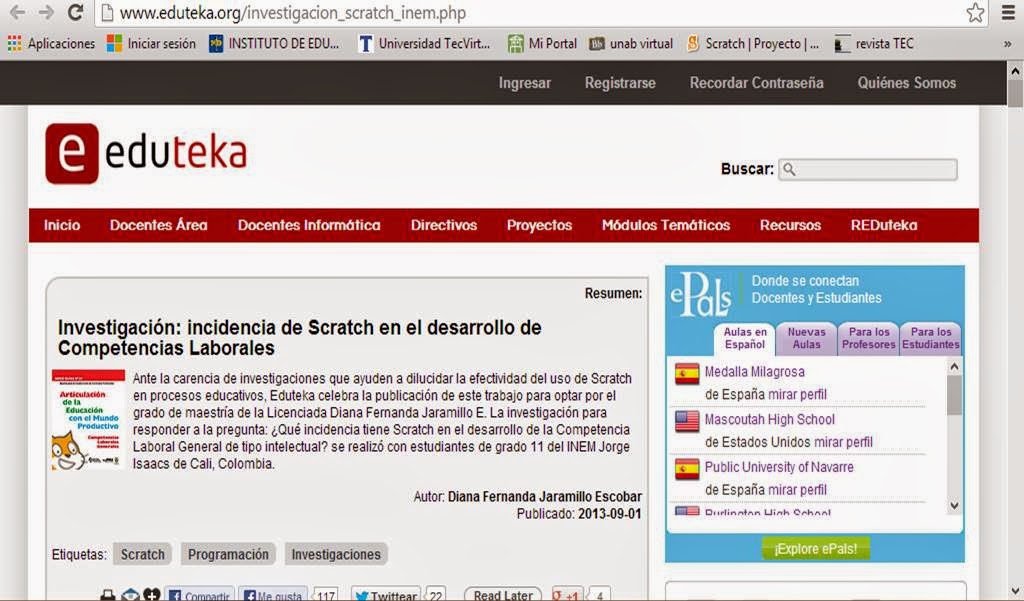Open the Chrome menu (three lines)
The height and width of the screenshot is (601, 1024).
tap(1008, 12)
